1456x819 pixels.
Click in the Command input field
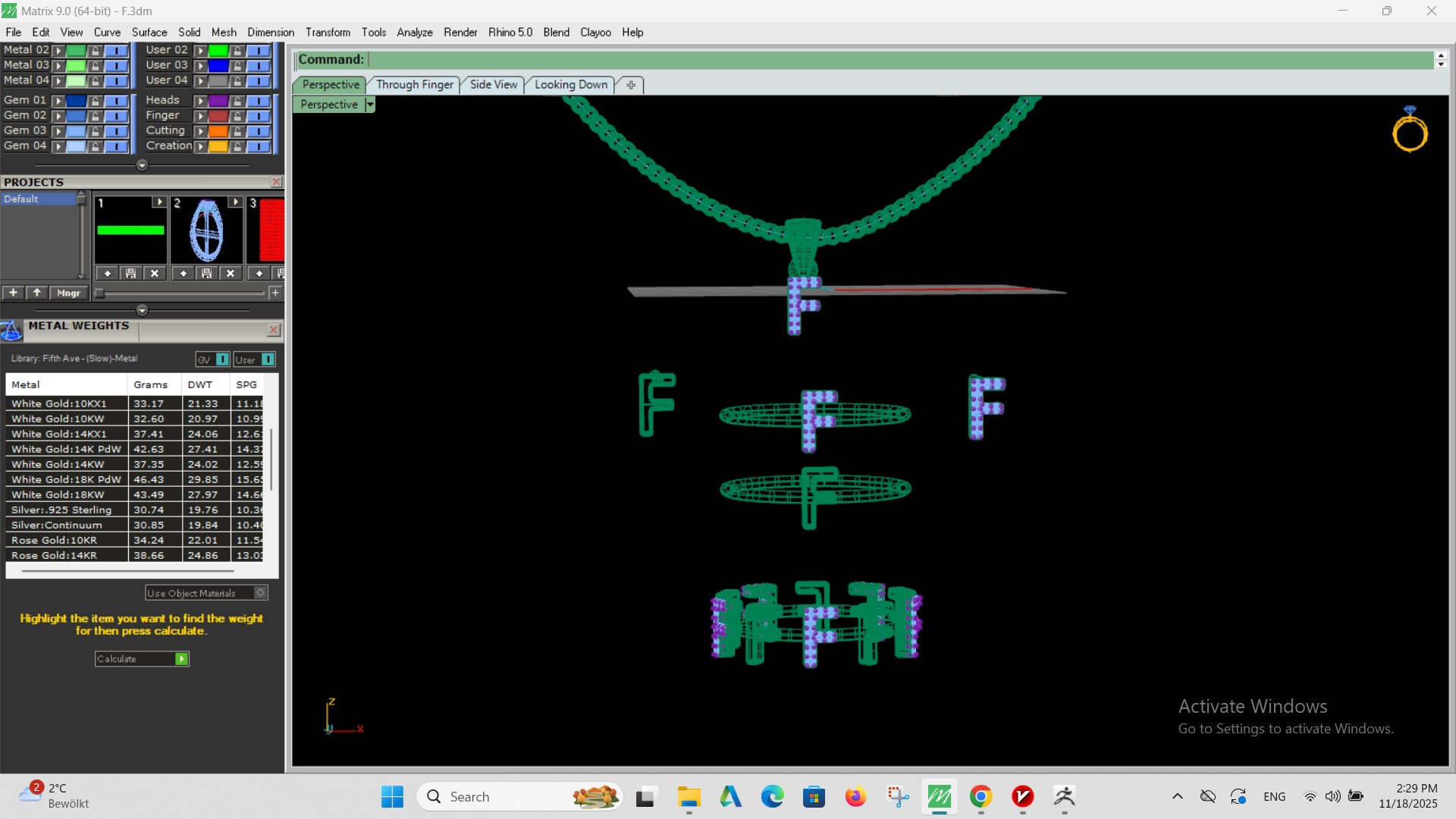tap(901, 59)
